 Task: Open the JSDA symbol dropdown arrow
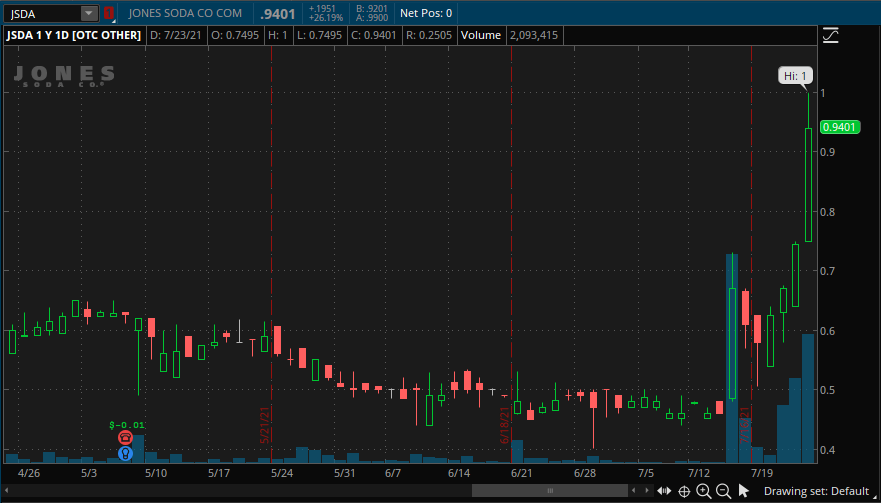(89, 13)
